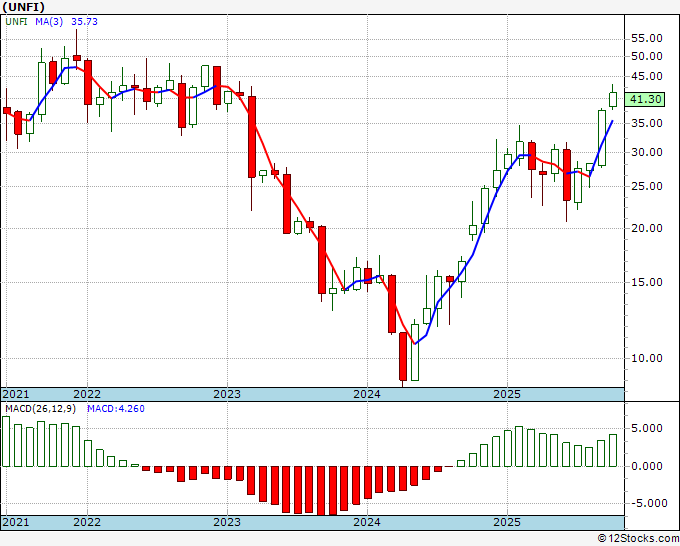
Task: Click the MA(3) indicator label
Action: coord(49,21)
